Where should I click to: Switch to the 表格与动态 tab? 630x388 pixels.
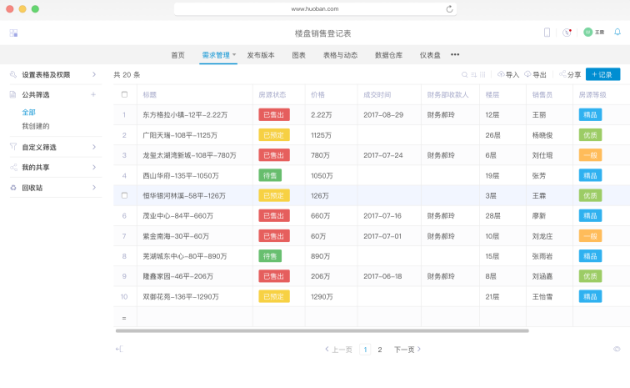(340, 55)
